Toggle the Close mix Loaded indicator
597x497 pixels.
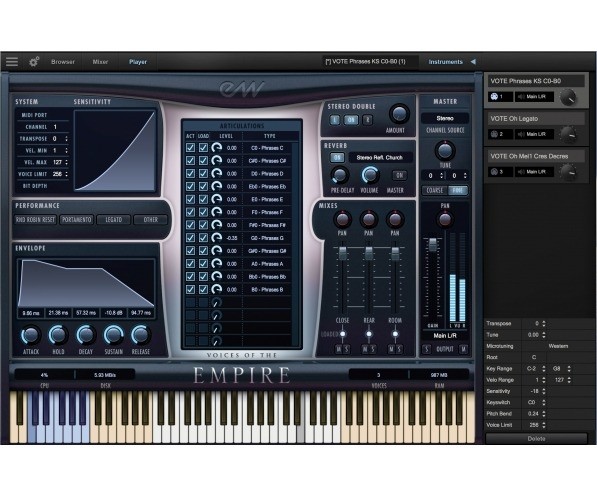tap(343, 334)
